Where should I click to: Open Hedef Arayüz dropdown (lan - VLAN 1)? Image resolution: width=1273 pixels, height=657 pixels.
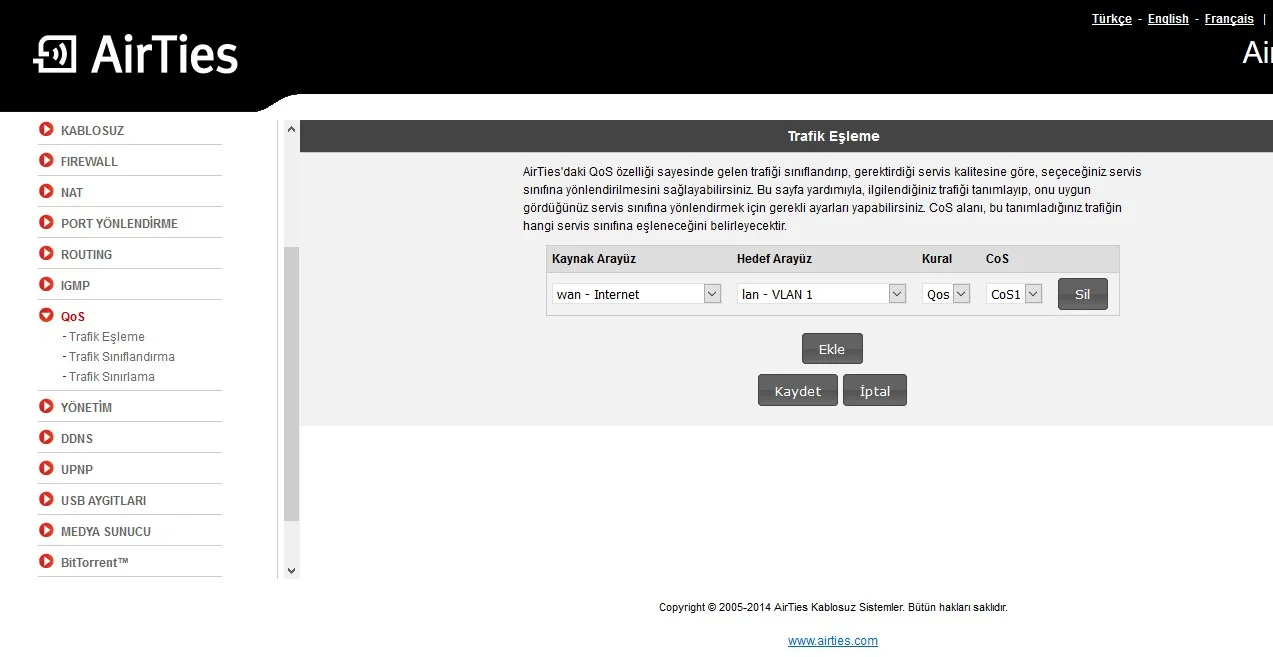pos(822,294)
